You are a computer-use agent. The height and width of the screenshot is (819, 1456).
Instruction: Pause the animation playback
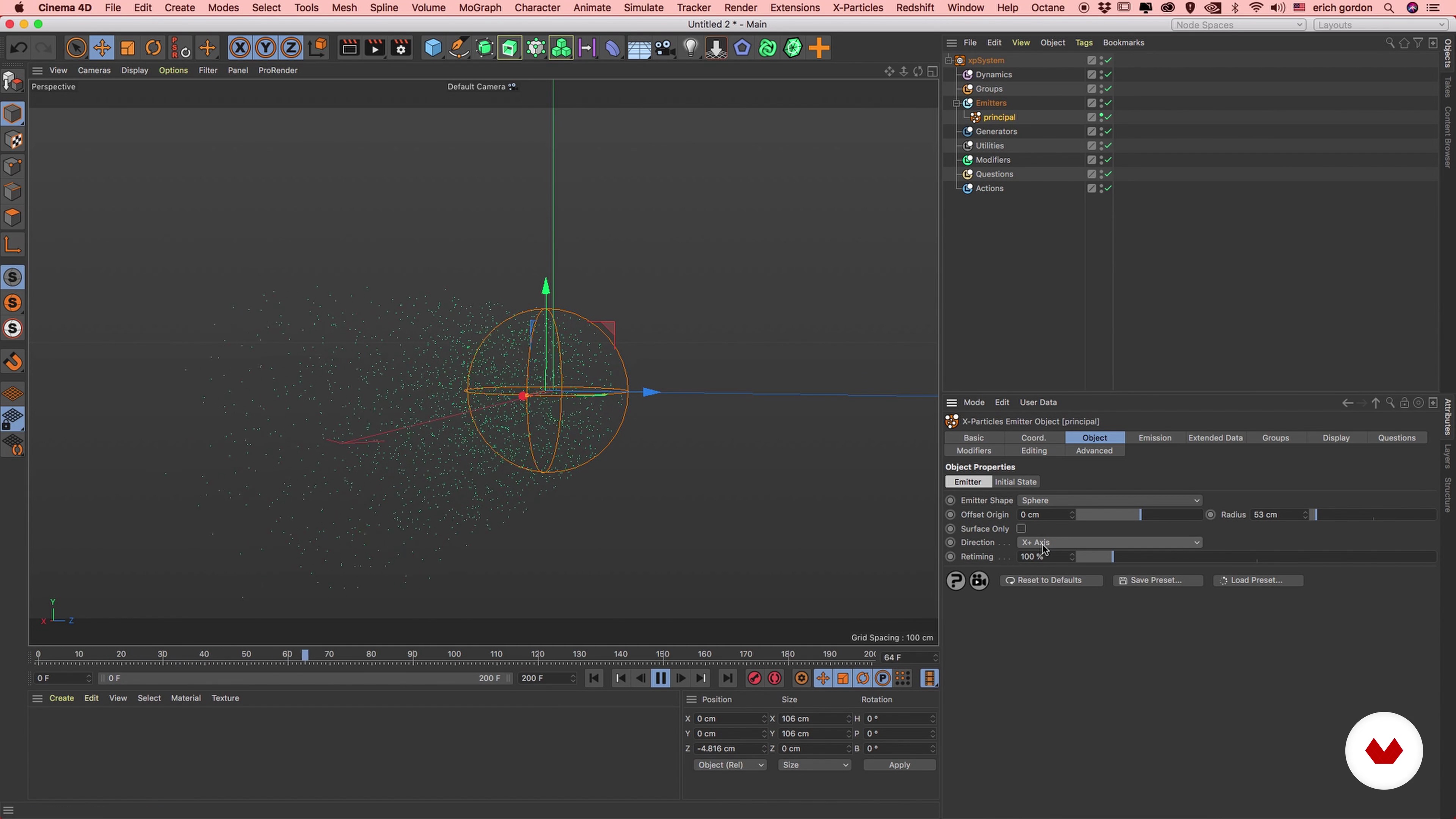tap(660, 678)
